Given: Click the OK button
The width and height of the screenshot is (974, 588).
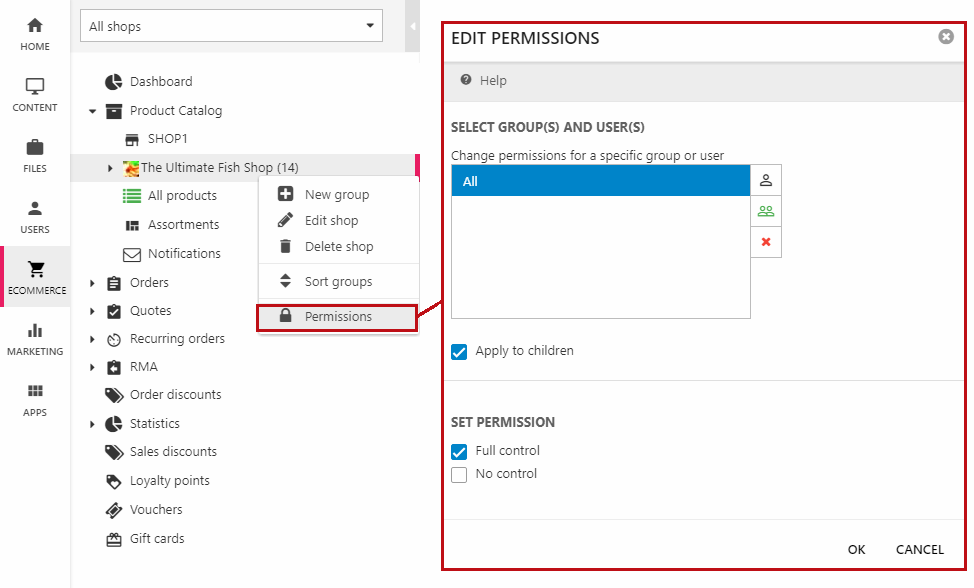Looking at the screenshot, I should tap(856, 549).
